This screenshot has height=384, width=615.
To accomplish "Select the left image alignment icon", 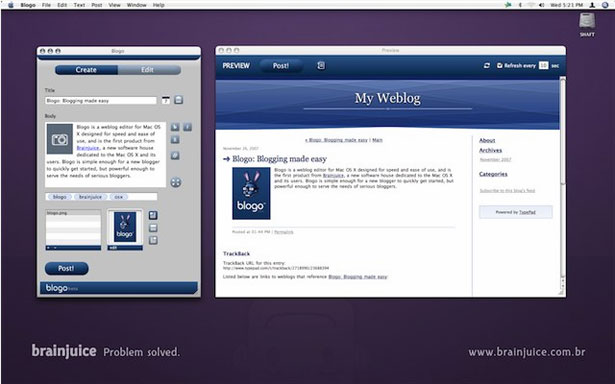I will [x=153, y=215].
